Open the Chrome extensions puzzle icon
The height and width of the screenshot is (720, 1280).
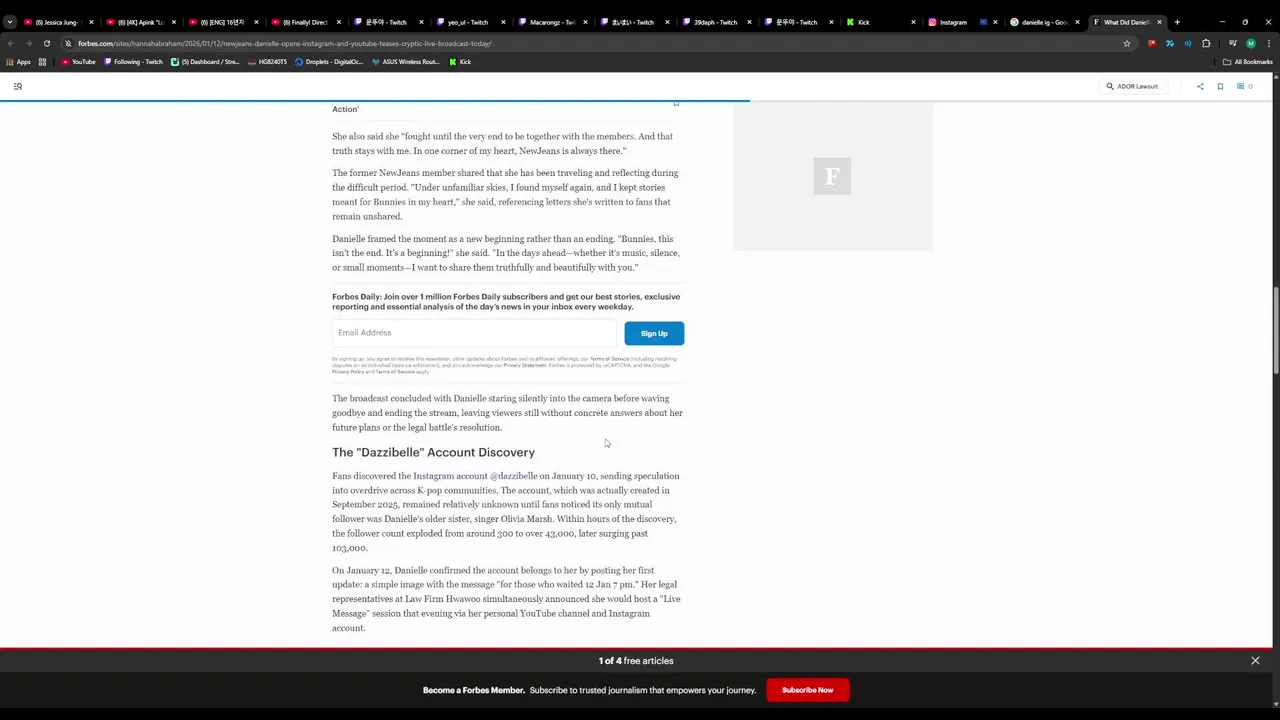tap(1206, 43)
